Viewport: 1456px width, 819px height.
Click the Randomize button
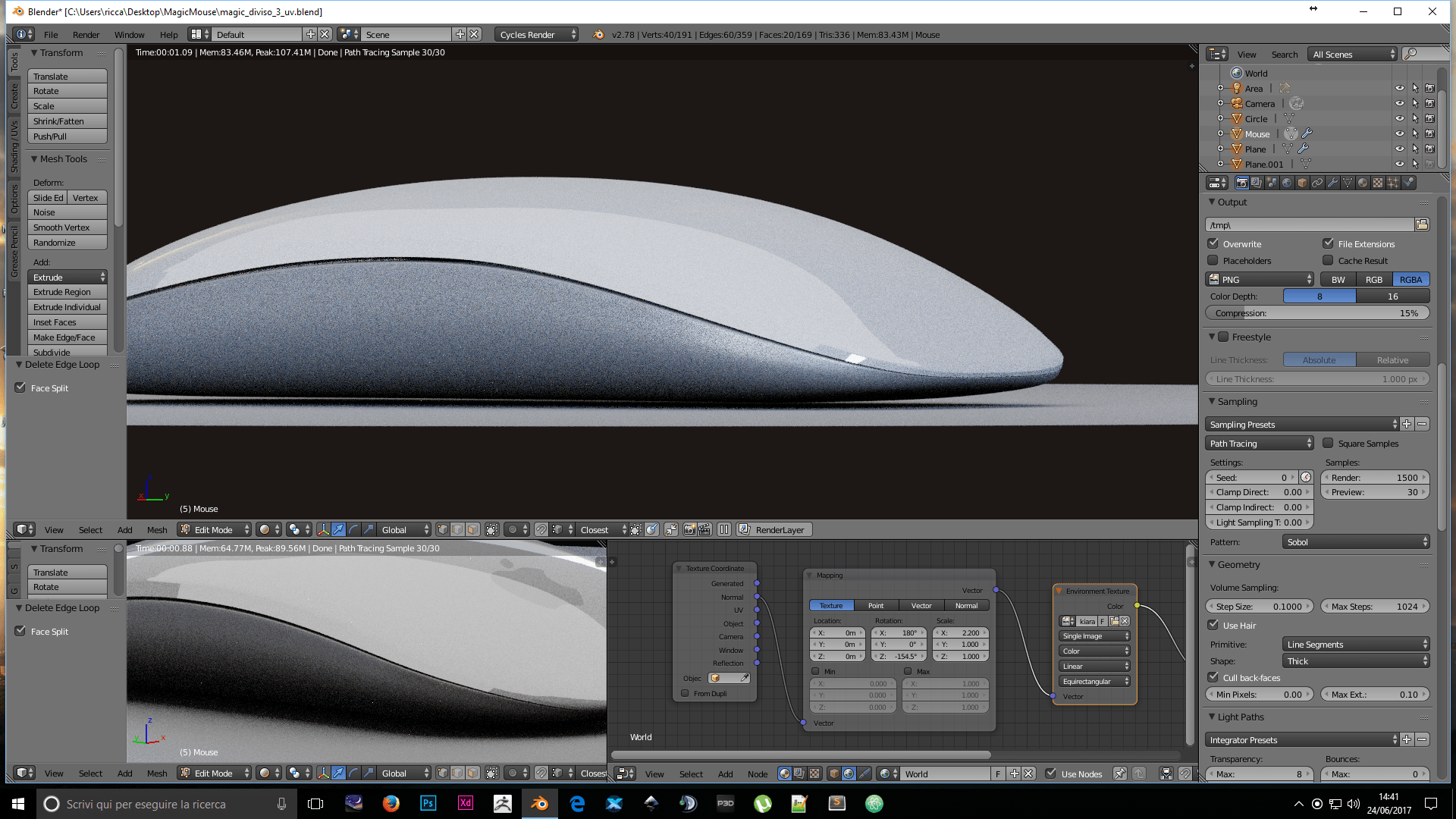(x=67, y=243)
